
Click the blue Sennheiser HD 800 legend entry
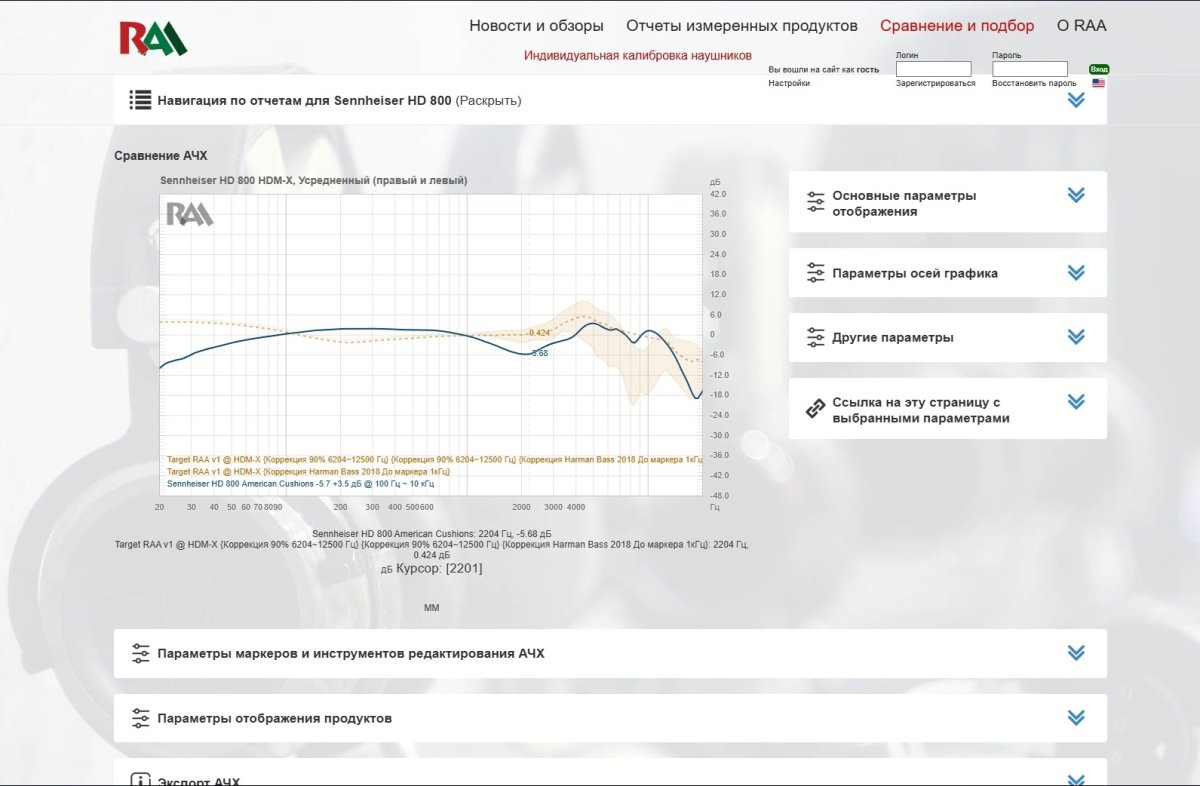pyautogui.click(x=300, y=484)
